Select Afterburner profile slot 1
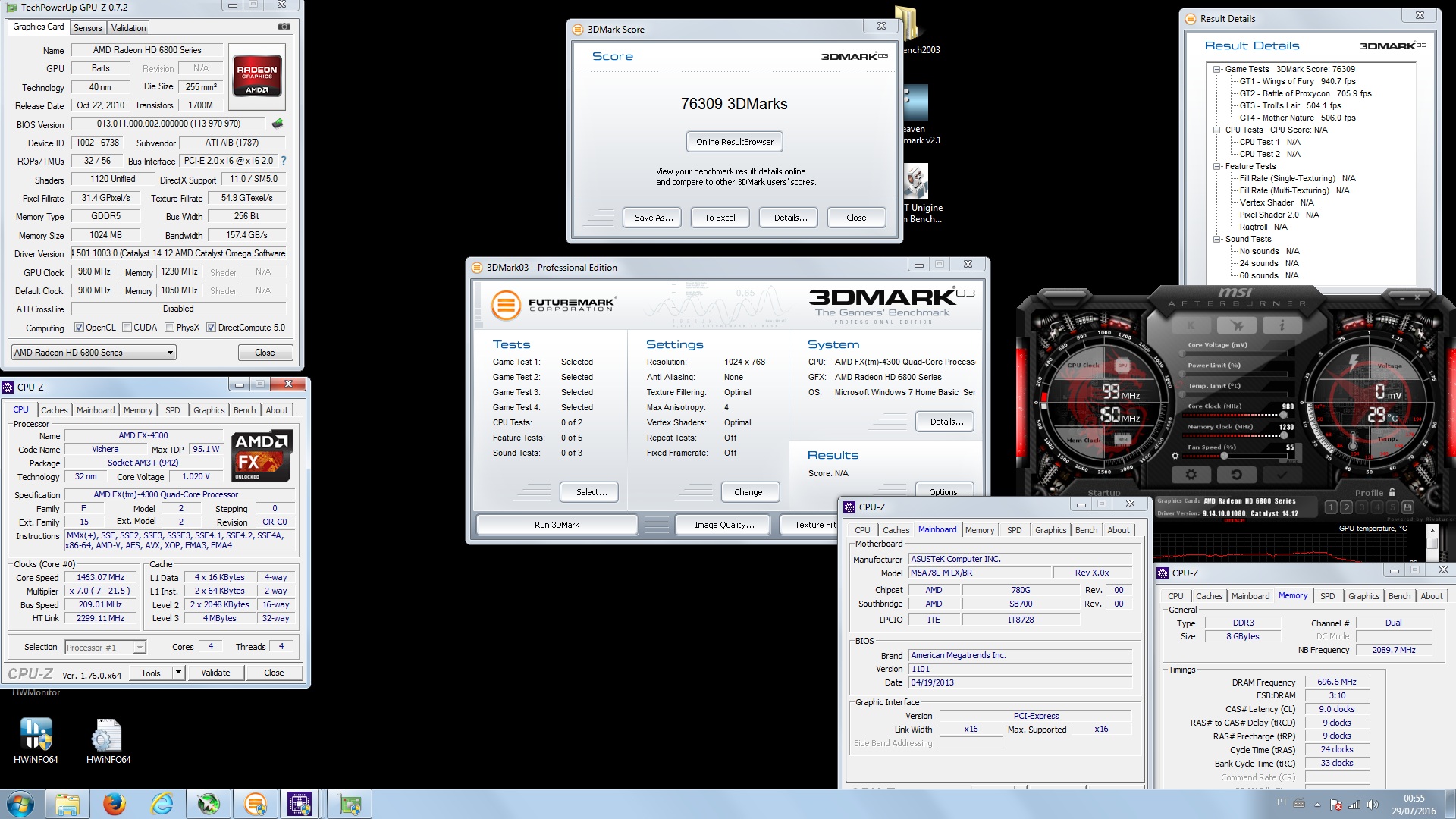This screenshot has height=819, width=1456. tap(1331, 507)
